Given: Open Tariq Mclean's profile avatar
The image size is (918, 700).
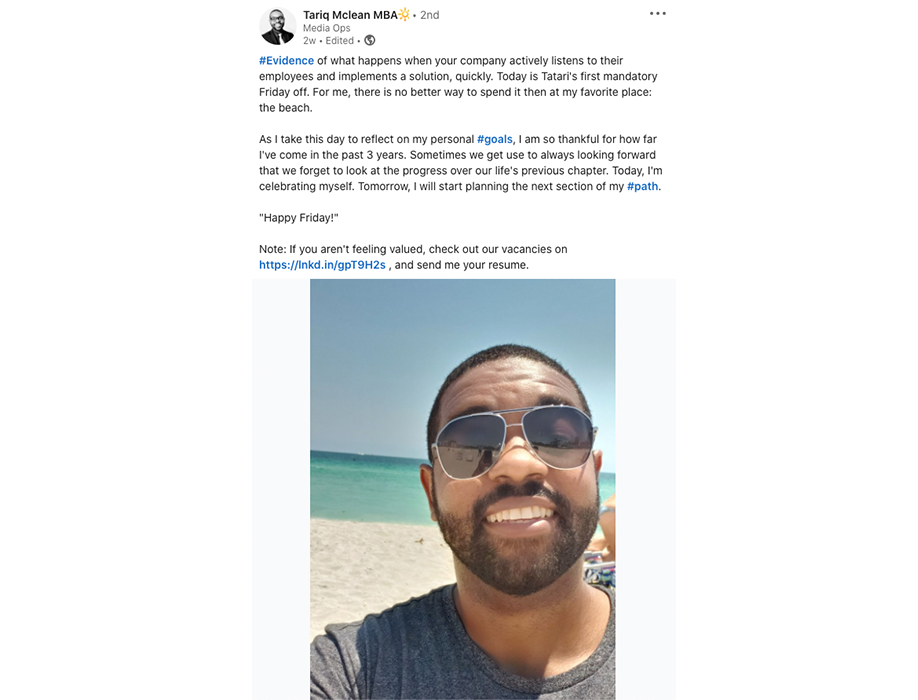Looking at the screenshot, I should point(278,26).
